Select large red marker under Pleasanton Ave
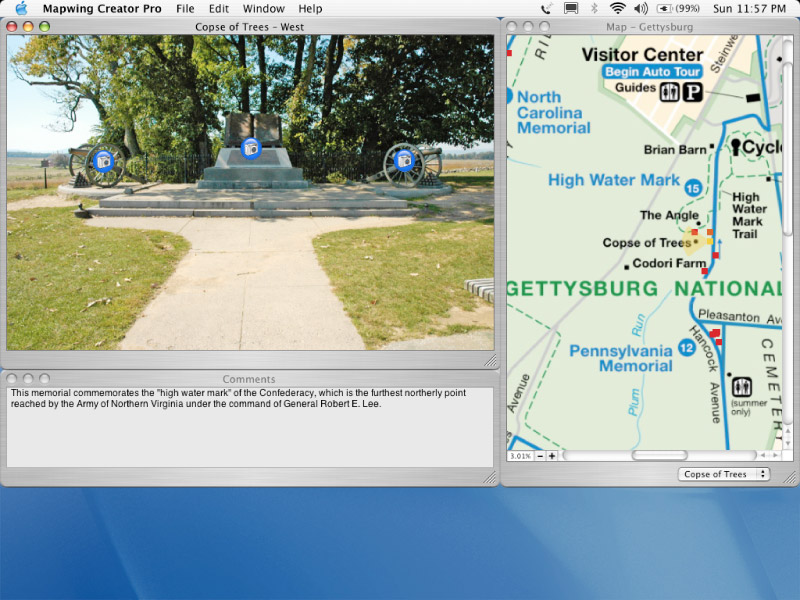The image size is (800, 600). pos(715,333)
